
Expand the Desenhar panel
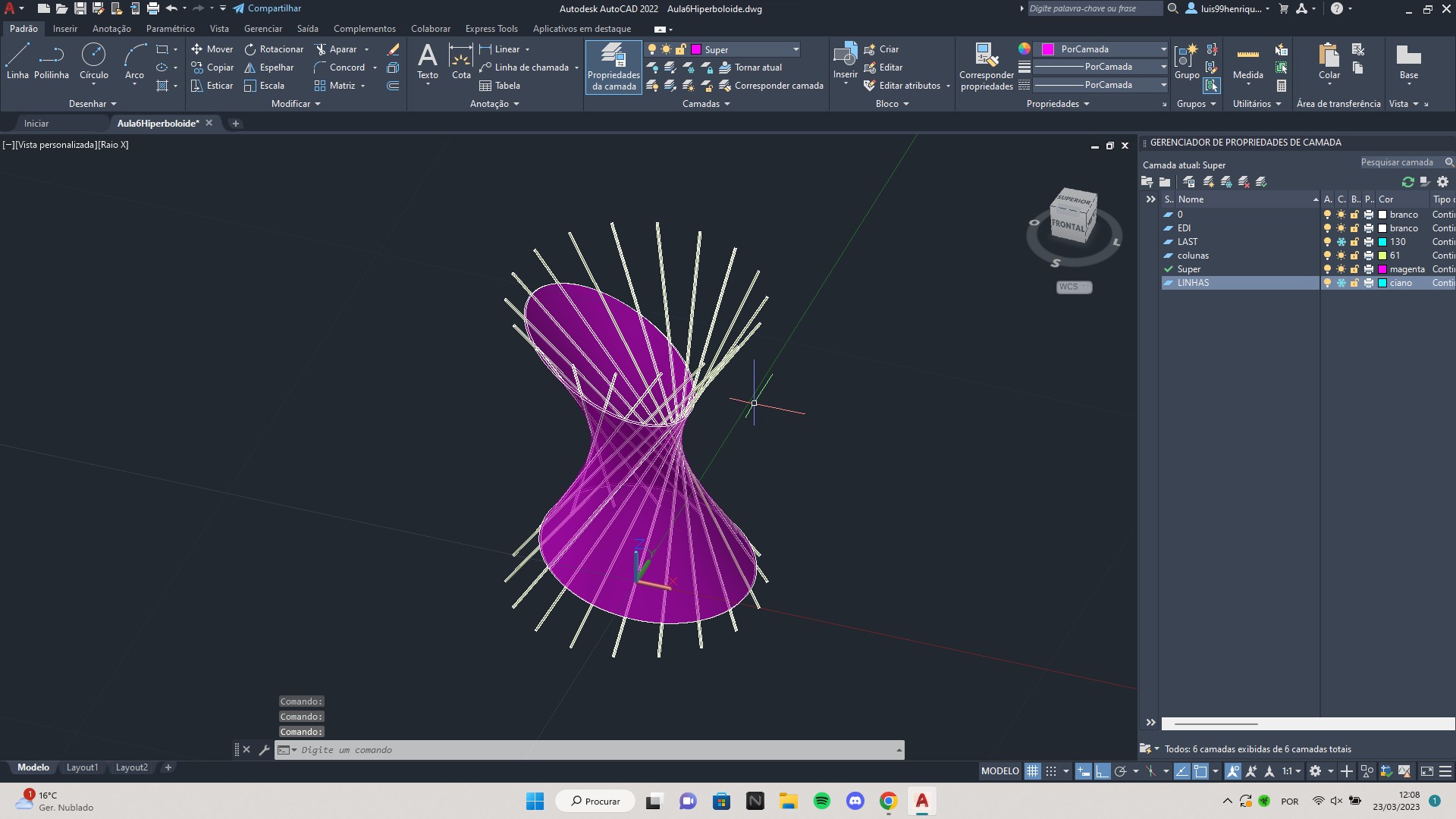click(x=93, y=104)
